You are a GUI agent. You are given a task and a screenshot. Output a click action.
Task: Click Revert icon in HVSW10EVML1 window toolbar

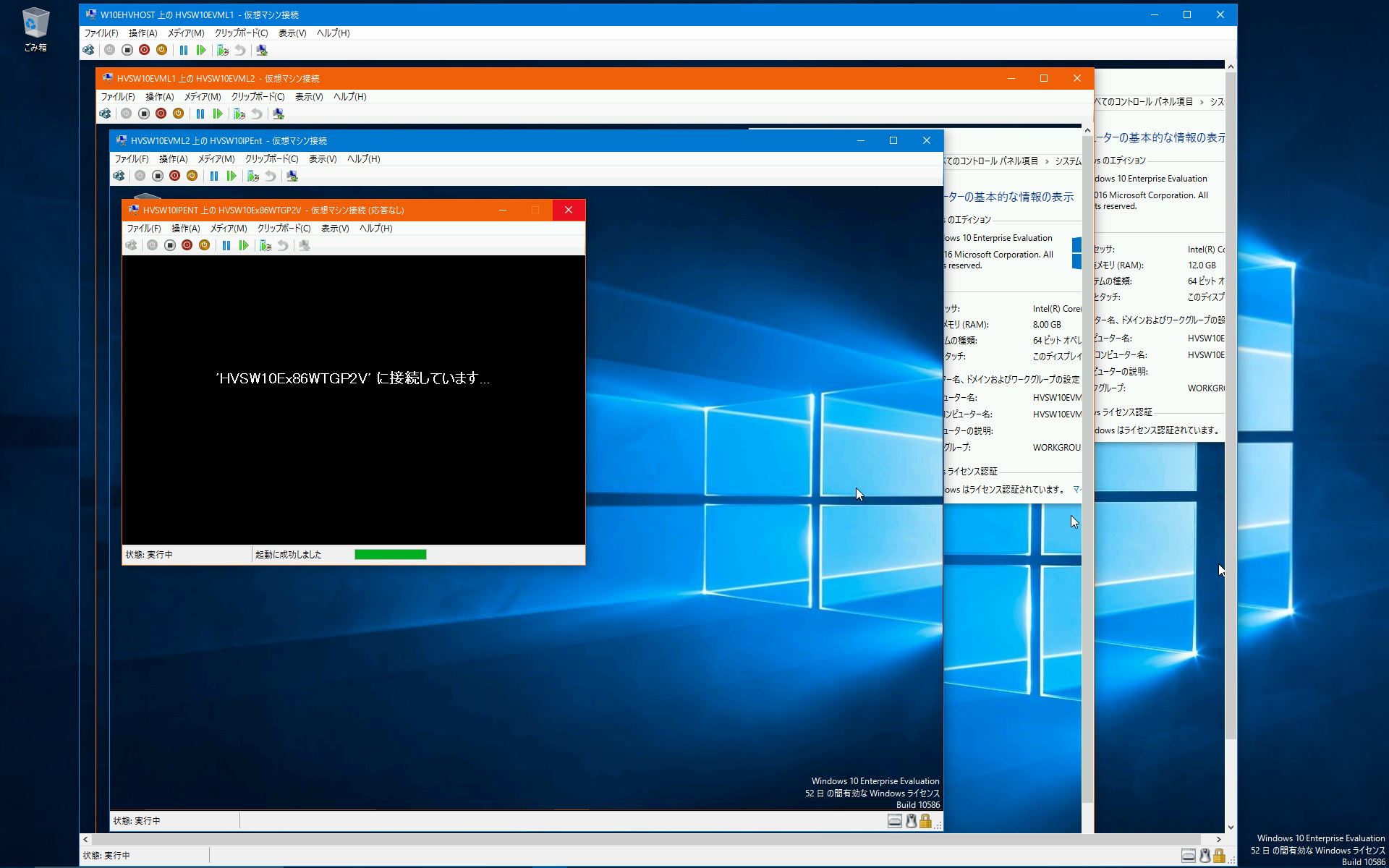(240, 50)
